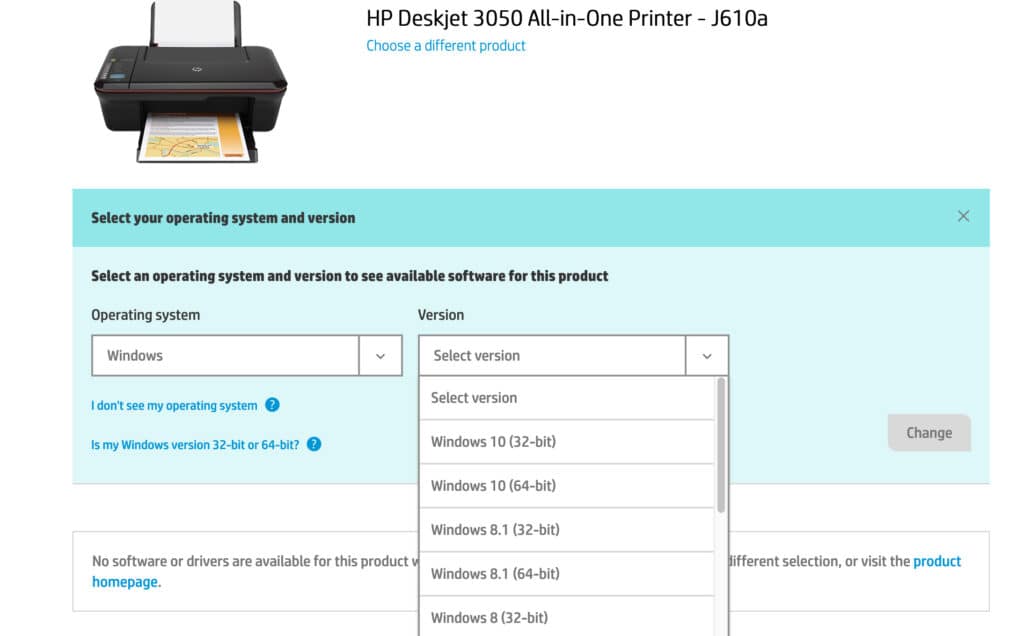Expand the Operating system dropdown arrow
The height and width of the screenshot is (636, 1024).
(380, 356)
